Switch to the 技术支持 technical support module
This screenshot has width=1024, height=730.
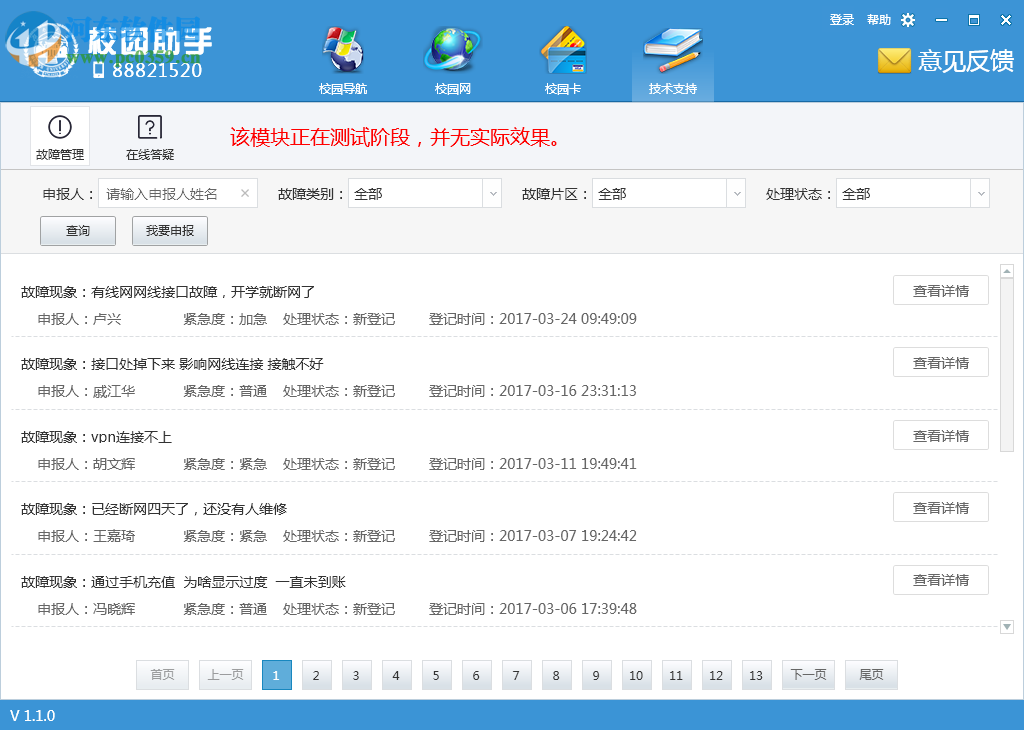pyautogui.click(x=672, y=57)
